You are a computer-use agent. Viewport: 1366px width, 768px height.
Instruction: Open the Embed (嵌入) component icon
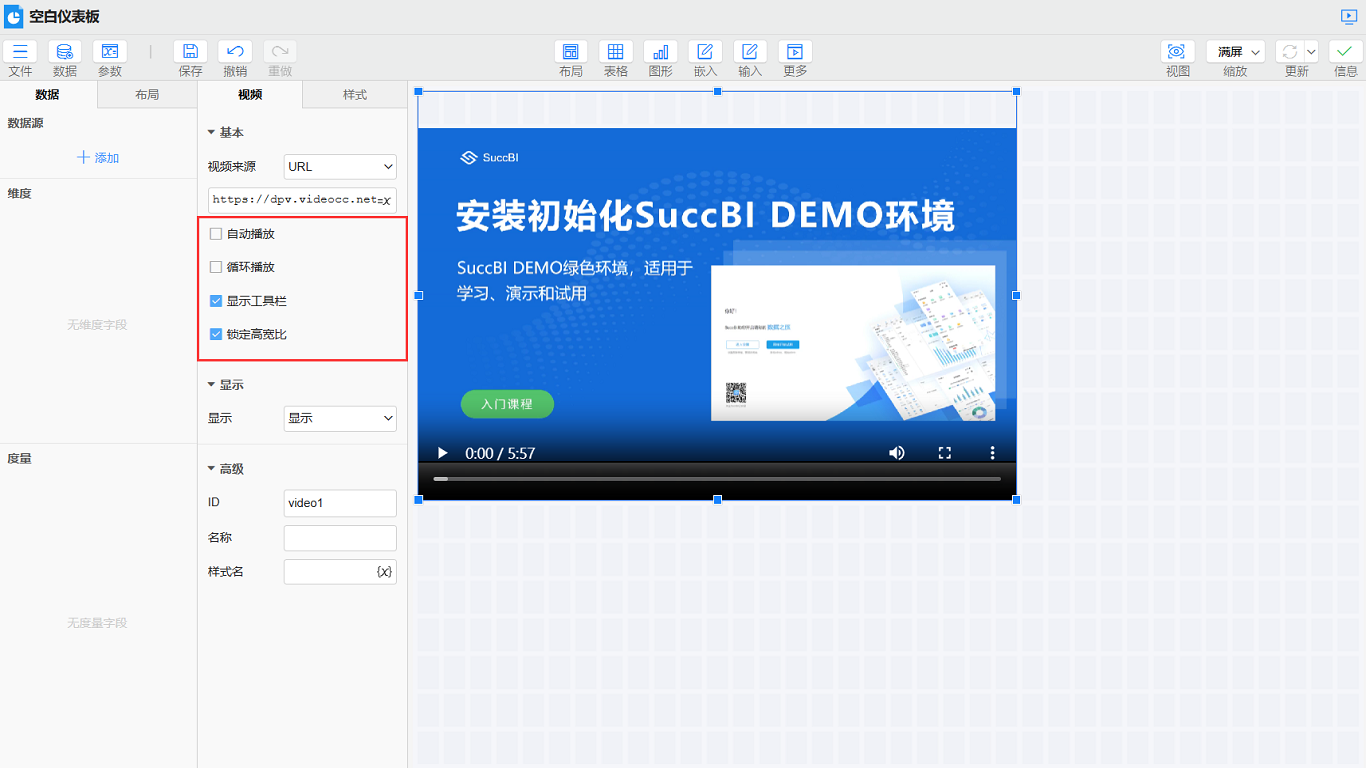tap(705, 52)
